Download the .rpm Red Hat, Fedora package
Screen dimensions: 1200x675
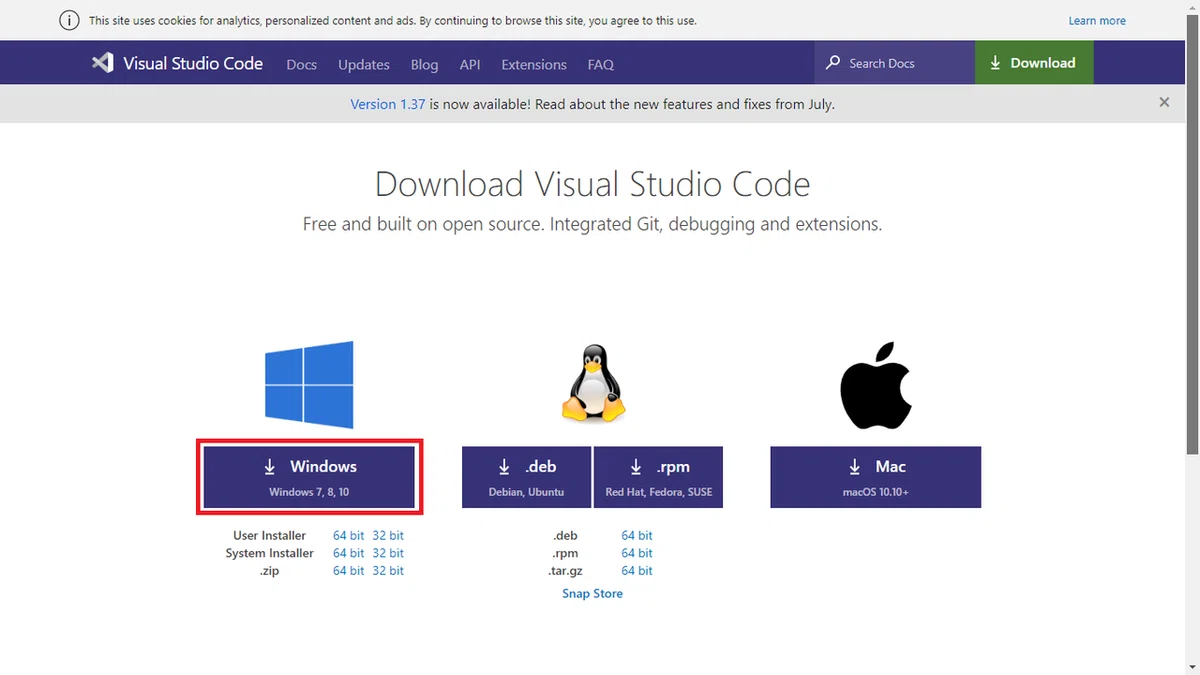click(658, 477)
